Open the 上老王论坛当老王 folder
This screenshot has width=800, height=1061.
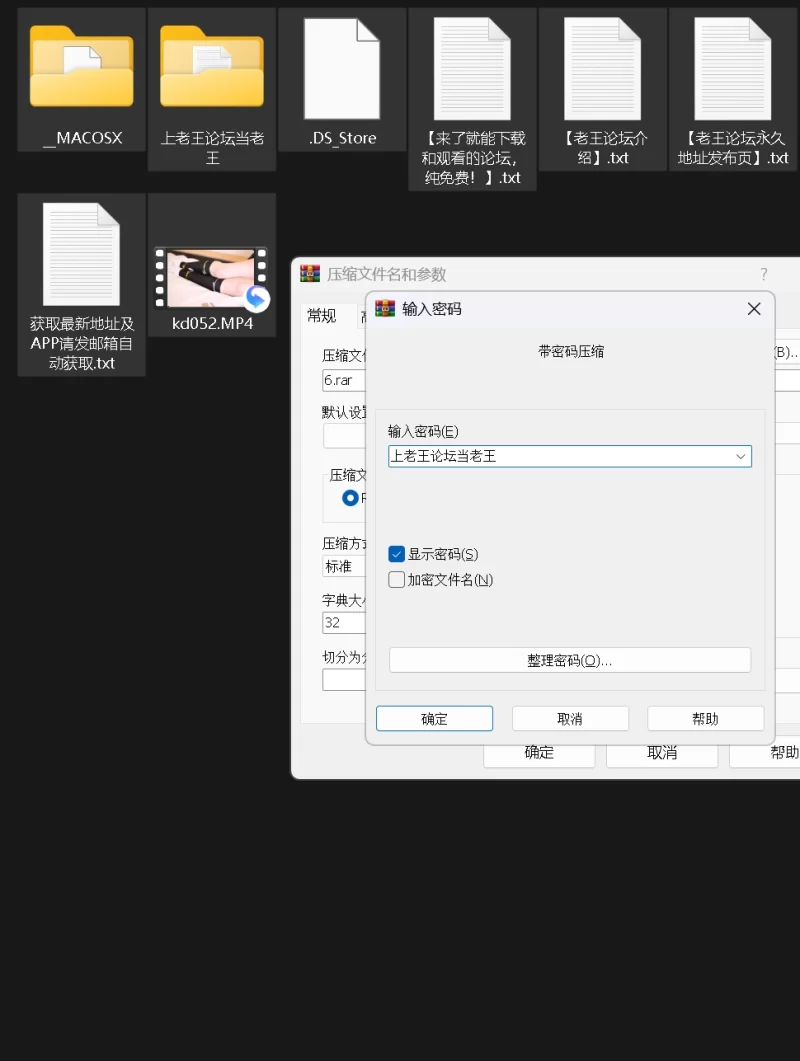[x=212, y=67]
